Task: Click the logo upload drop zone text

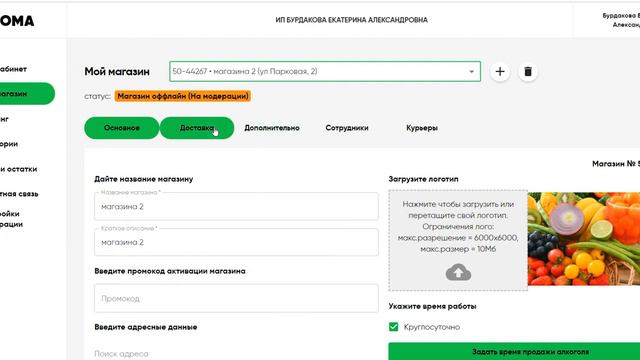Action: click(458, 227)
